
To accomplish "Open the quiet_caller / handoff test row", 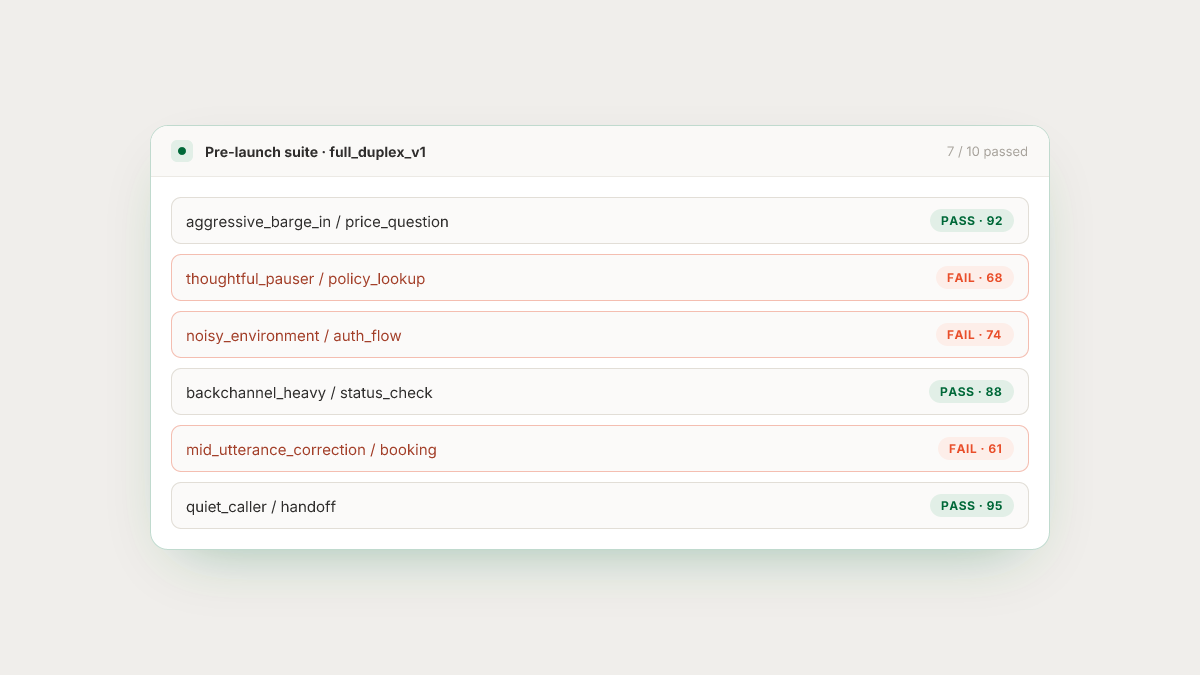I will point(600,506).
